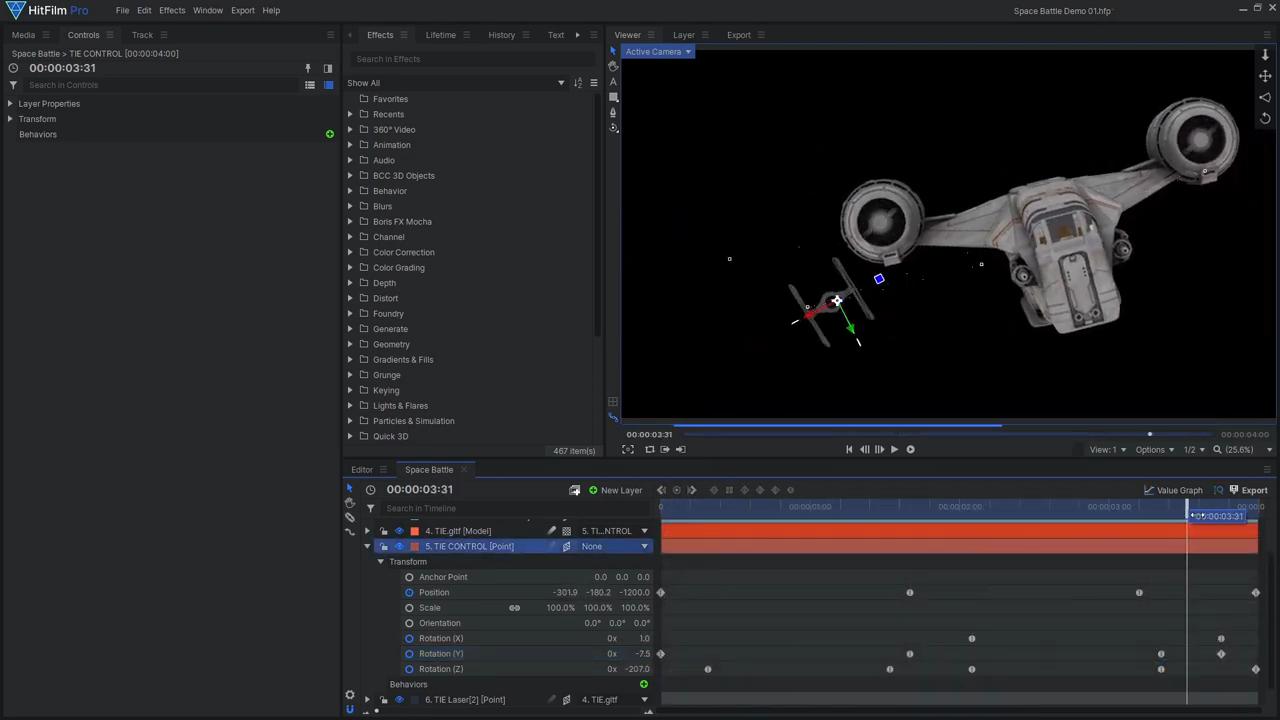Open the viewer Options dropdown
This screenshot has height=720, width=1280.
1155,450
